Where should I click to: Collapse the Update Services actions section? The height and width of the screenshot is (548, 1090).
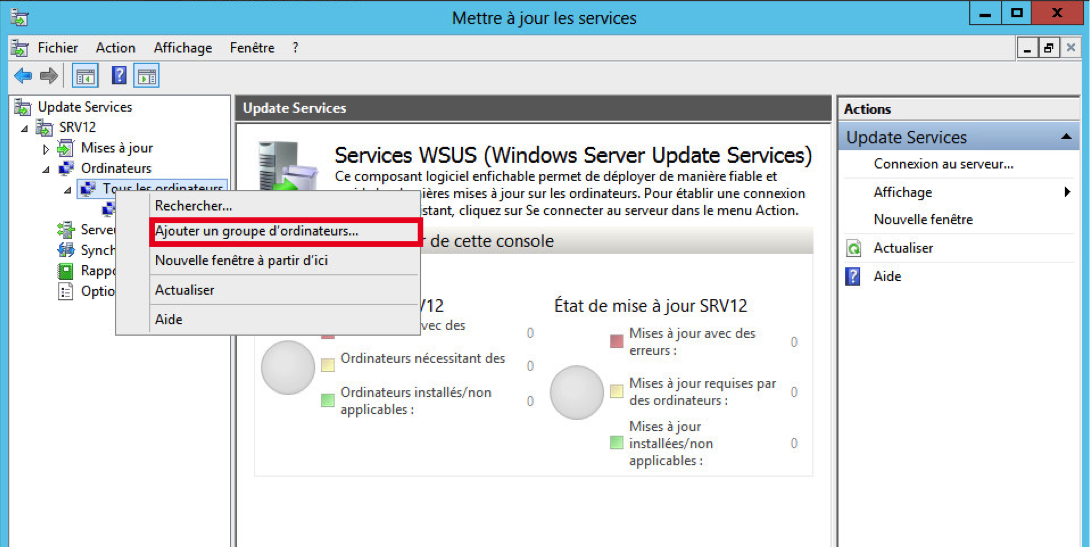(1068, 138)
